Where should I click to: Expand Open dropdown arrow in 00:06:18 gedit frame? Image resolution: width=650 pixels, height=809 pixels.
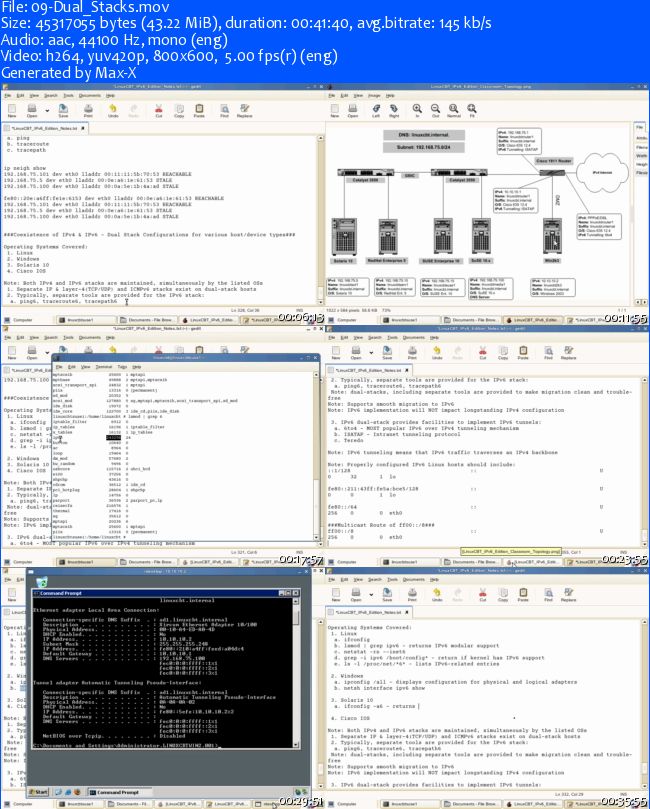(x=47, y=110)
